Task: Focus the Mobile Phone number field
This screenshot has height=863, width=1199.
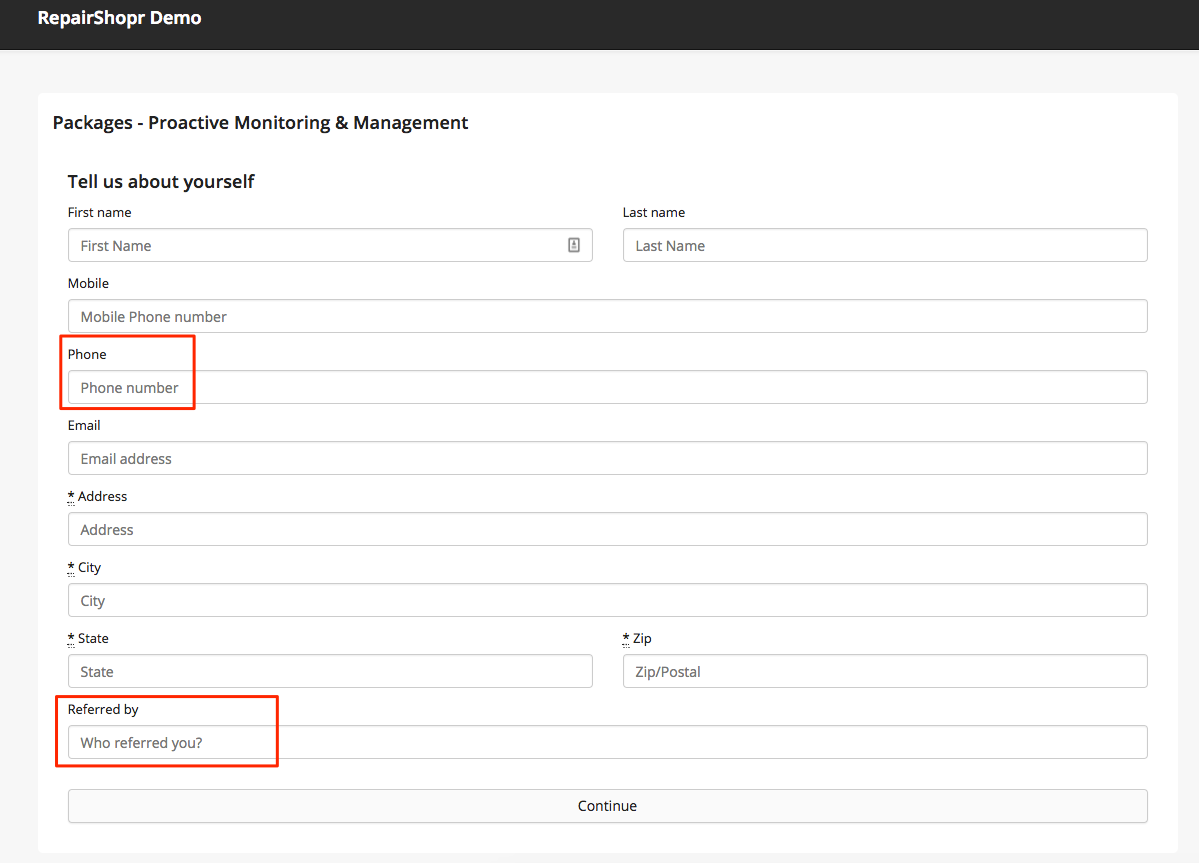Action: point(608,316)
